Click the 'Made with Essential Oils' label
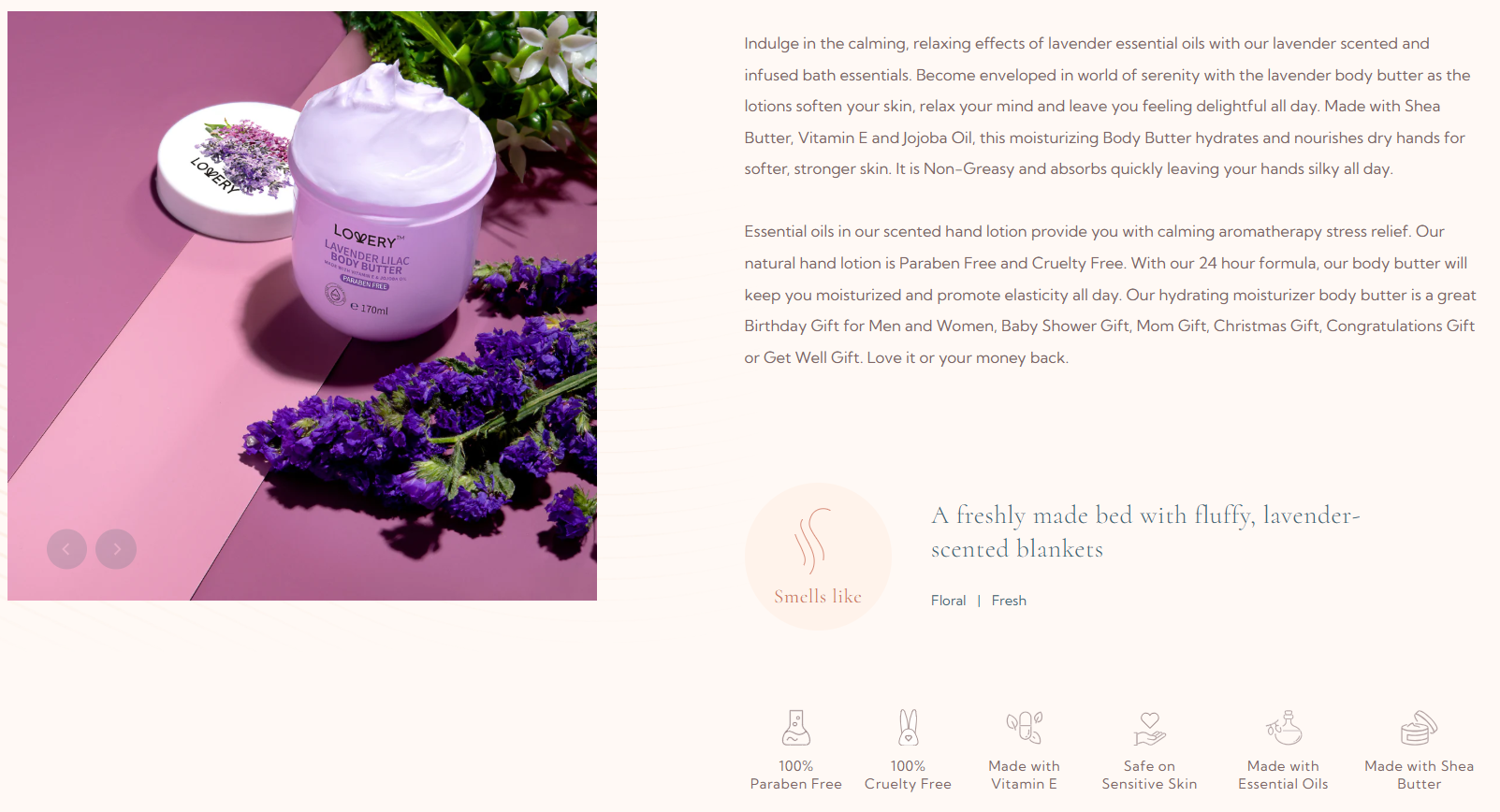The width and height of the screenshot is (1500, 812). (1284, 775)
